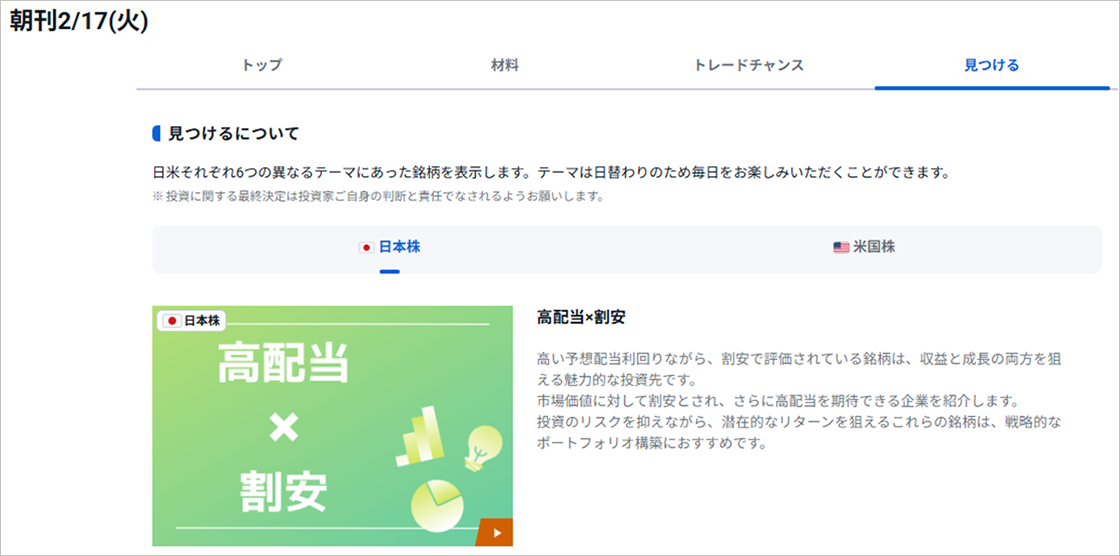Image resolution: width=1120 pixels, height=556 pixels.
Task: Click the 日本株 badge on the thumbnail
Action: 192,320
